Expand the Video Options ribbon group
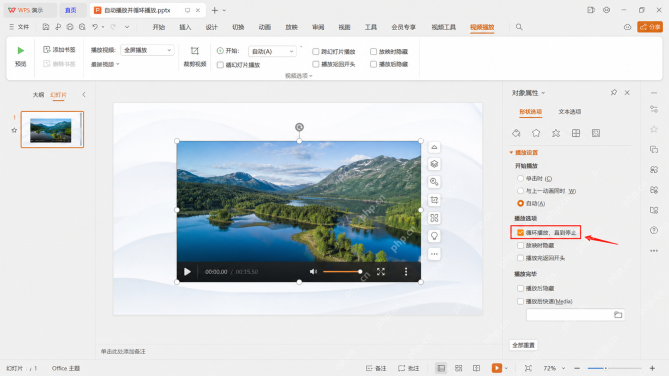This screenshot has height=376, width=669. tap(299, 76)
